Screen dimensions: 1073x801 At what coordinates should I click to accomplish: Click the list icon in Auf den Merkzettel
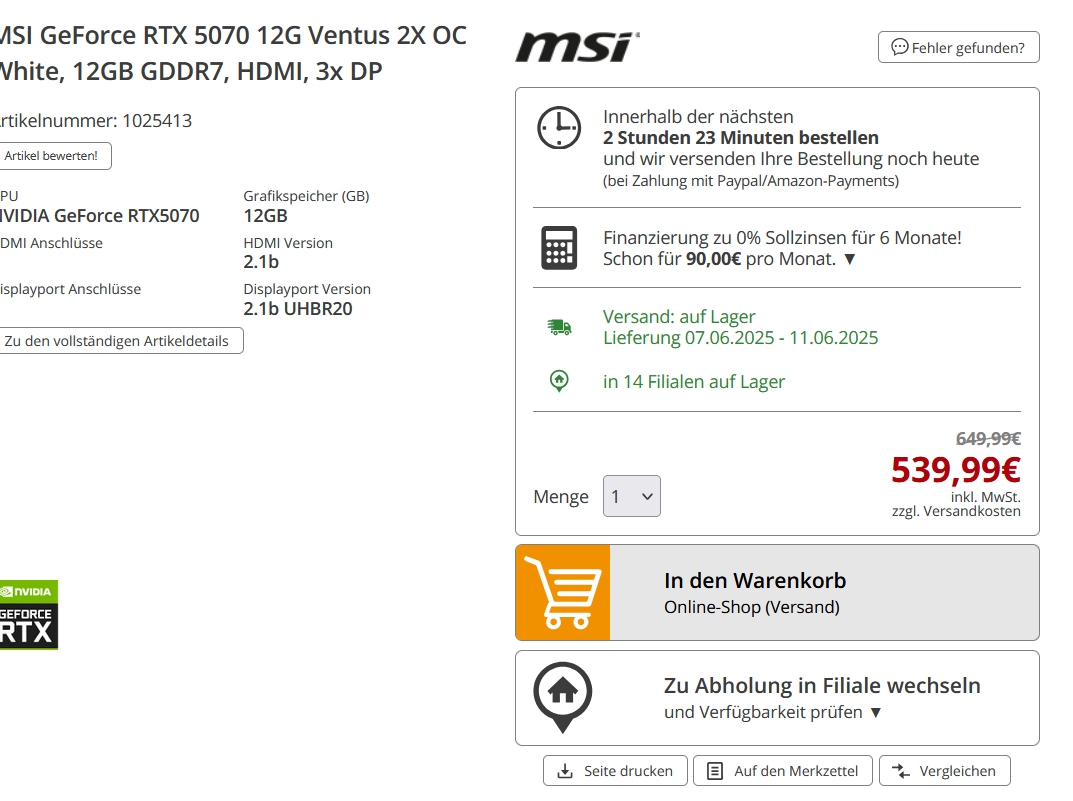[714, 771]
